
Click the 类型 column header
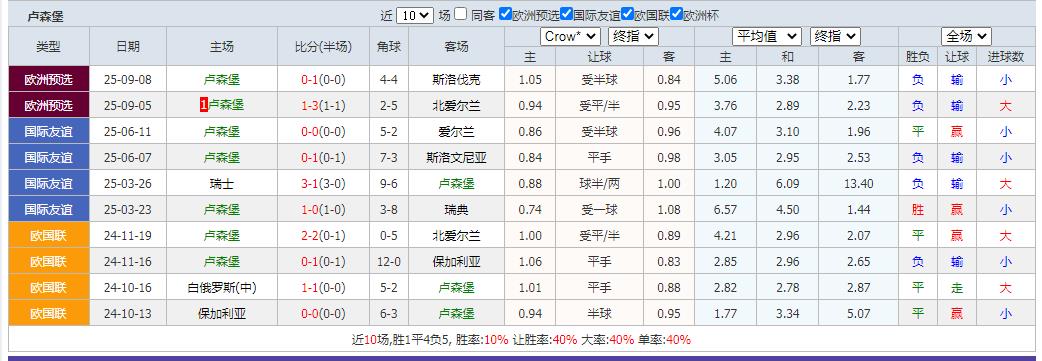point(49,47)
